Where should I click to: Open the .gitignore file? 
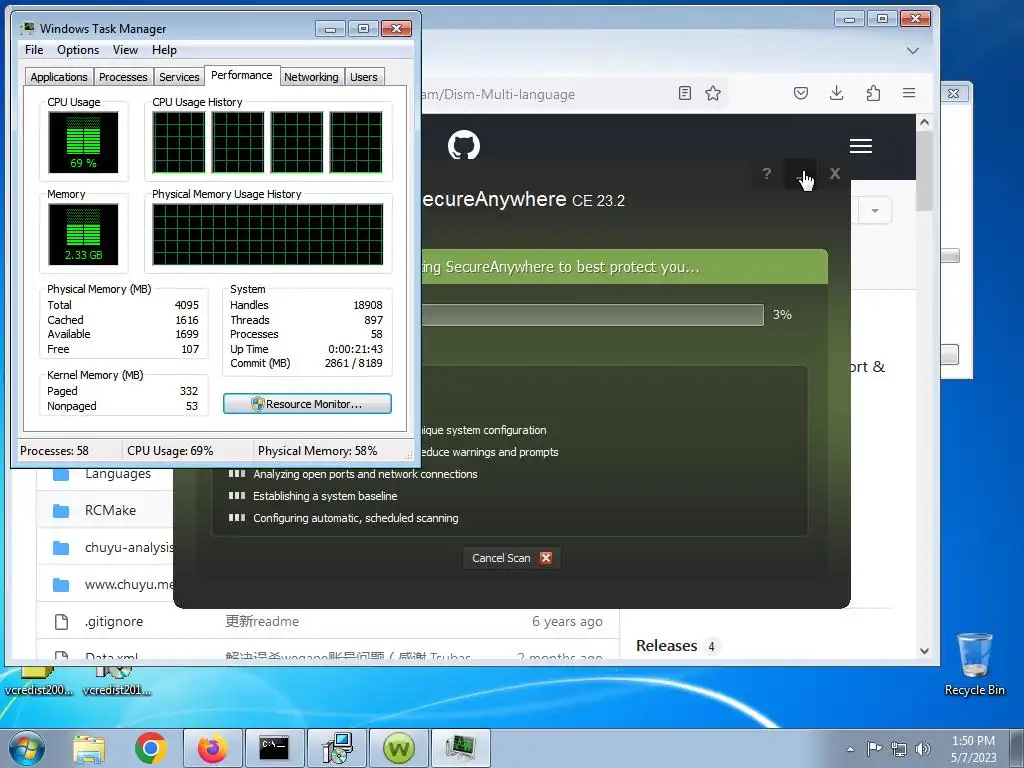(x=114, y=621)
